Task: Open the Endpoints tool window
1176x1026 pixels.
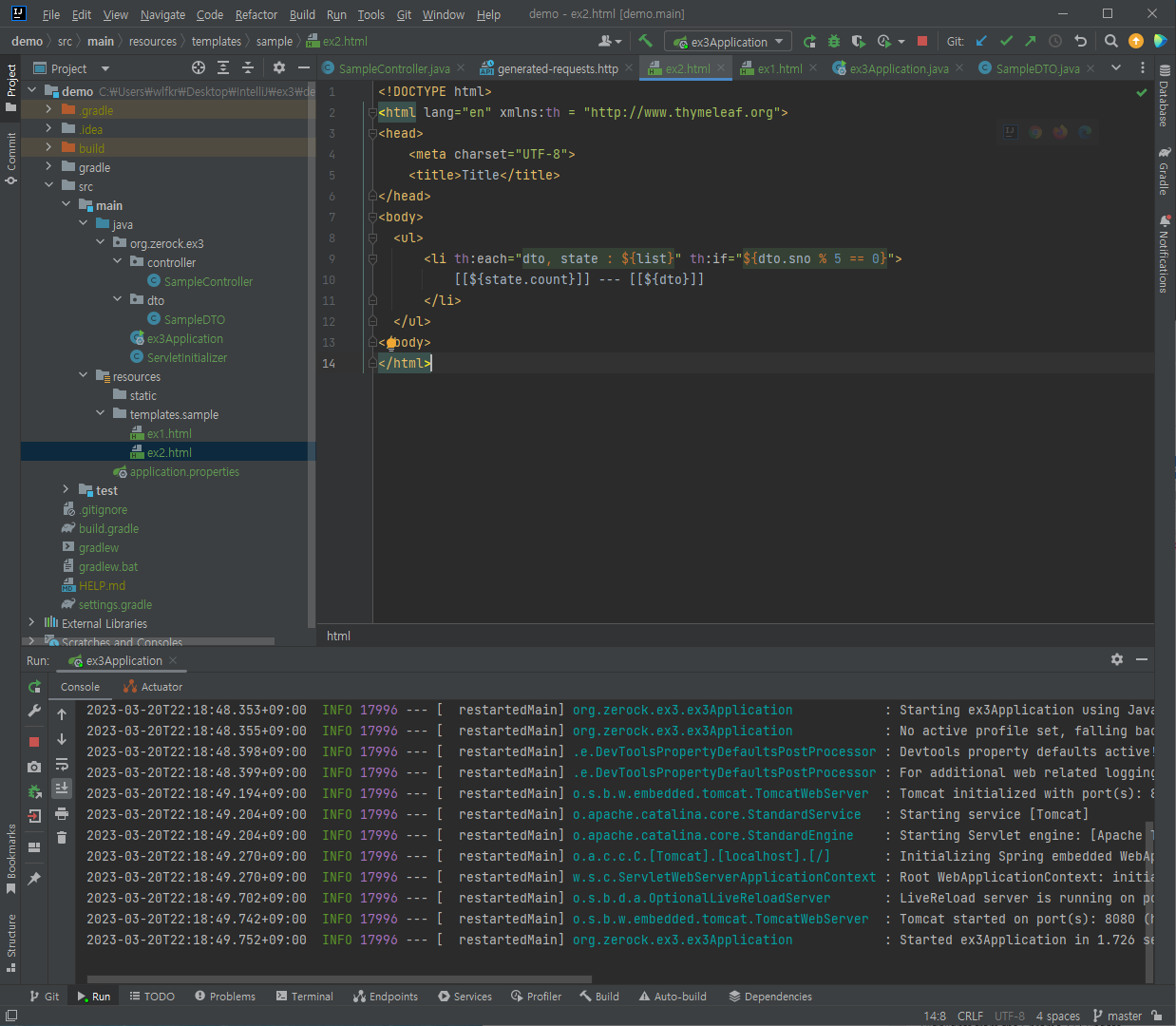Action: [x=386, y=997]
